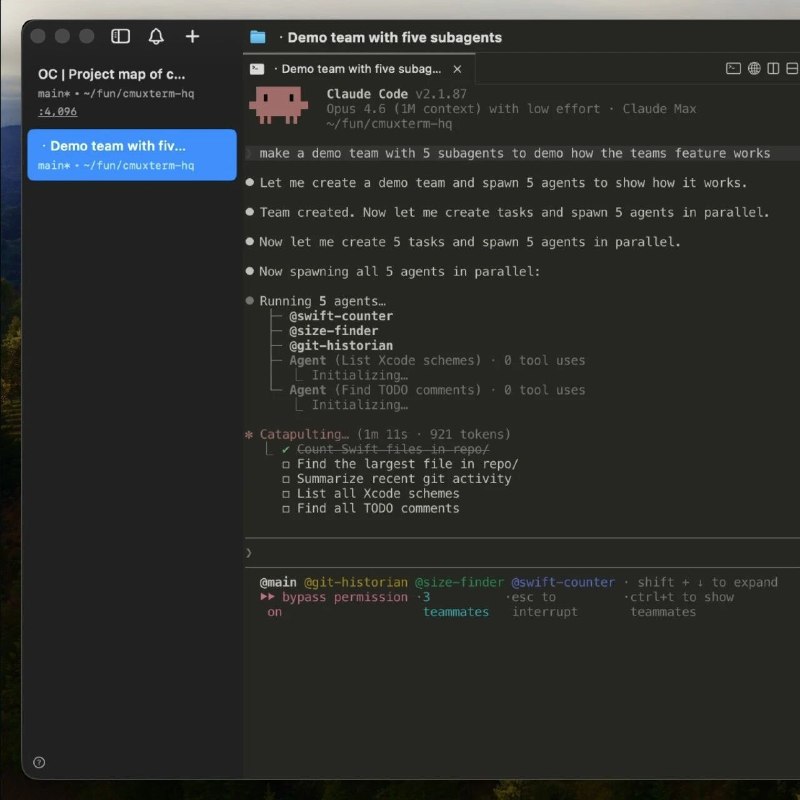Open browser globe icon

754,68
